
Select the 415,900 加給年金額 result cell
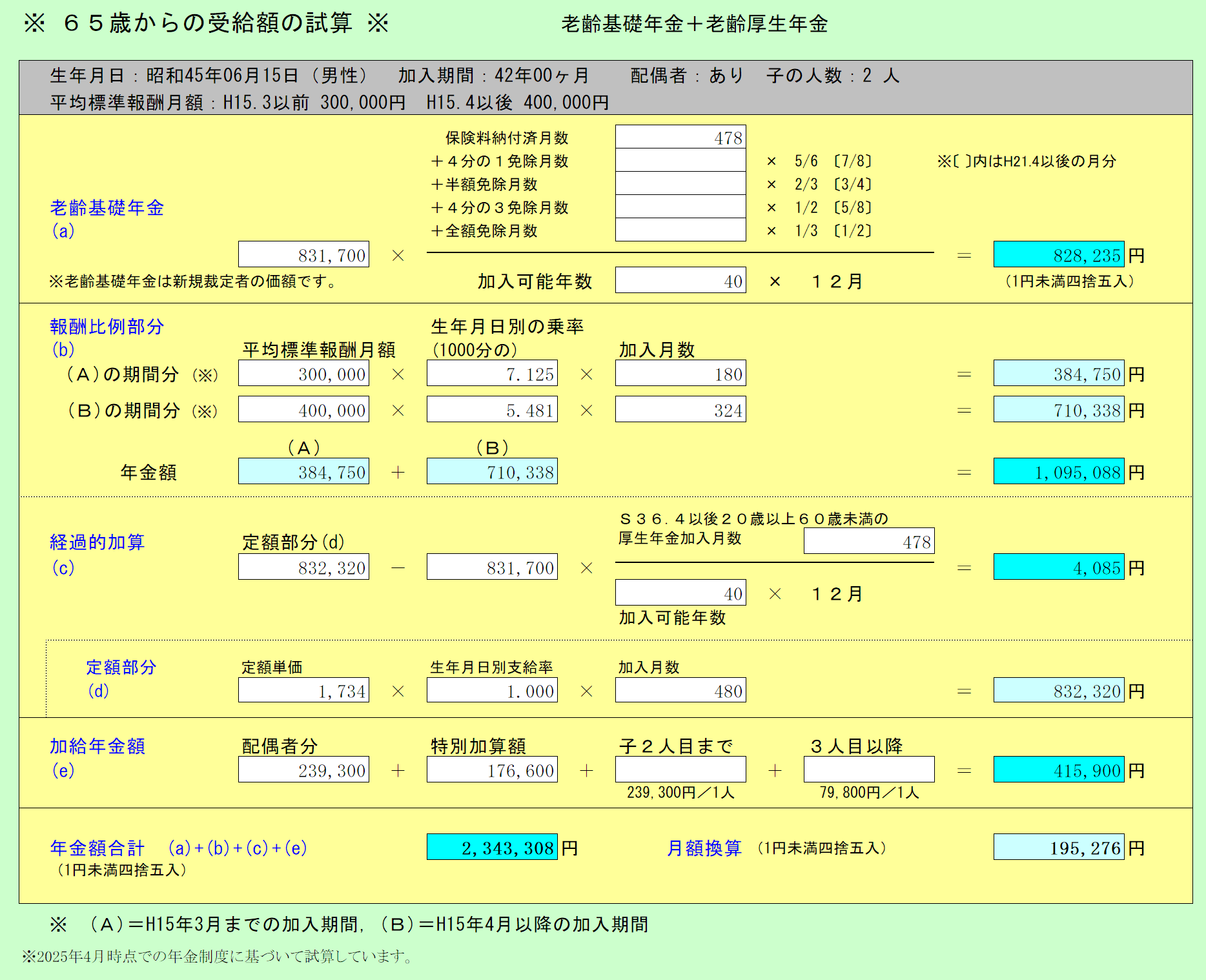click(x=1059, y=770)
